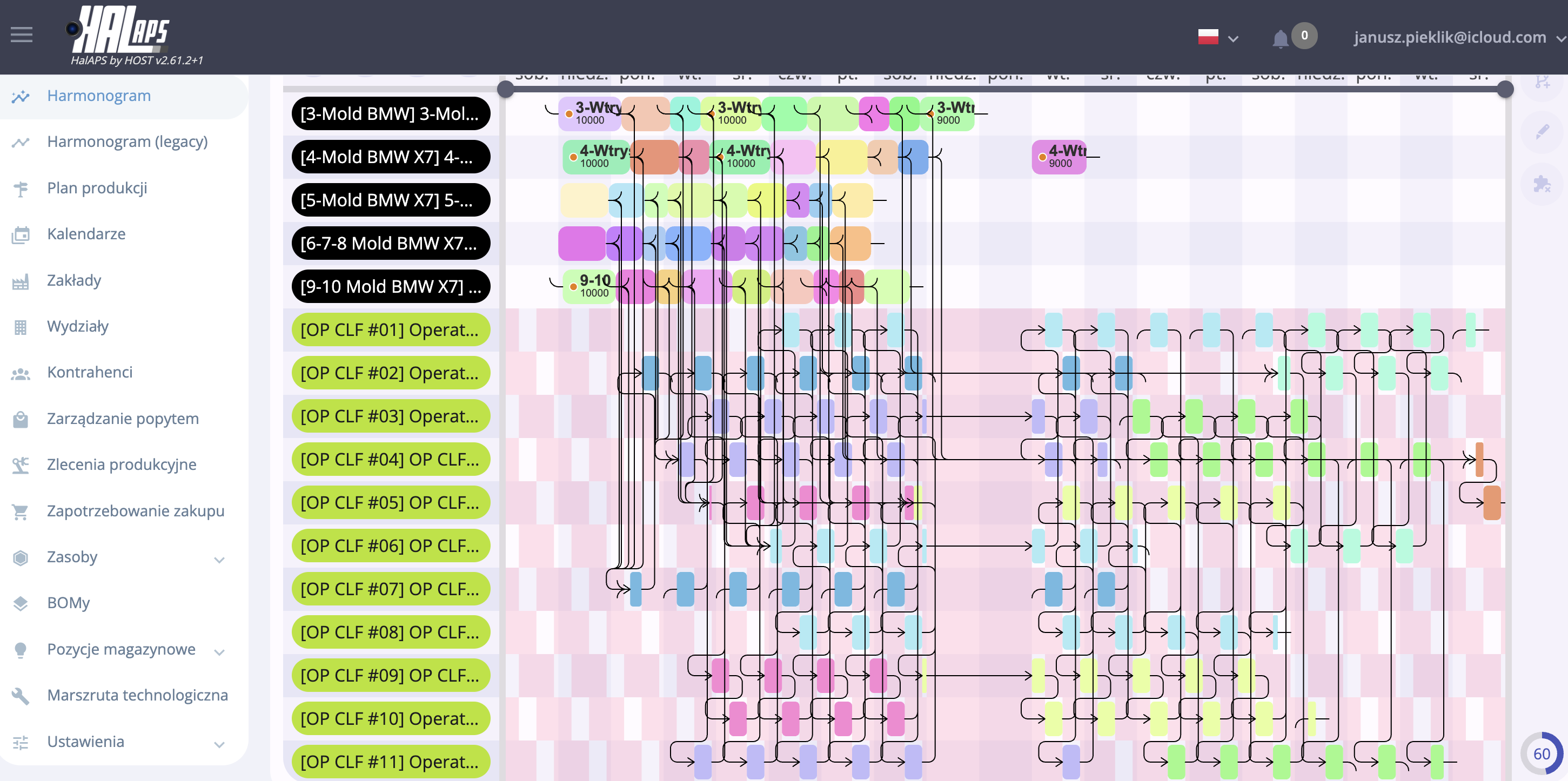Screen dimensions: 1568x781
Task: Click the pencil edit button
Action: [1542, 132]
